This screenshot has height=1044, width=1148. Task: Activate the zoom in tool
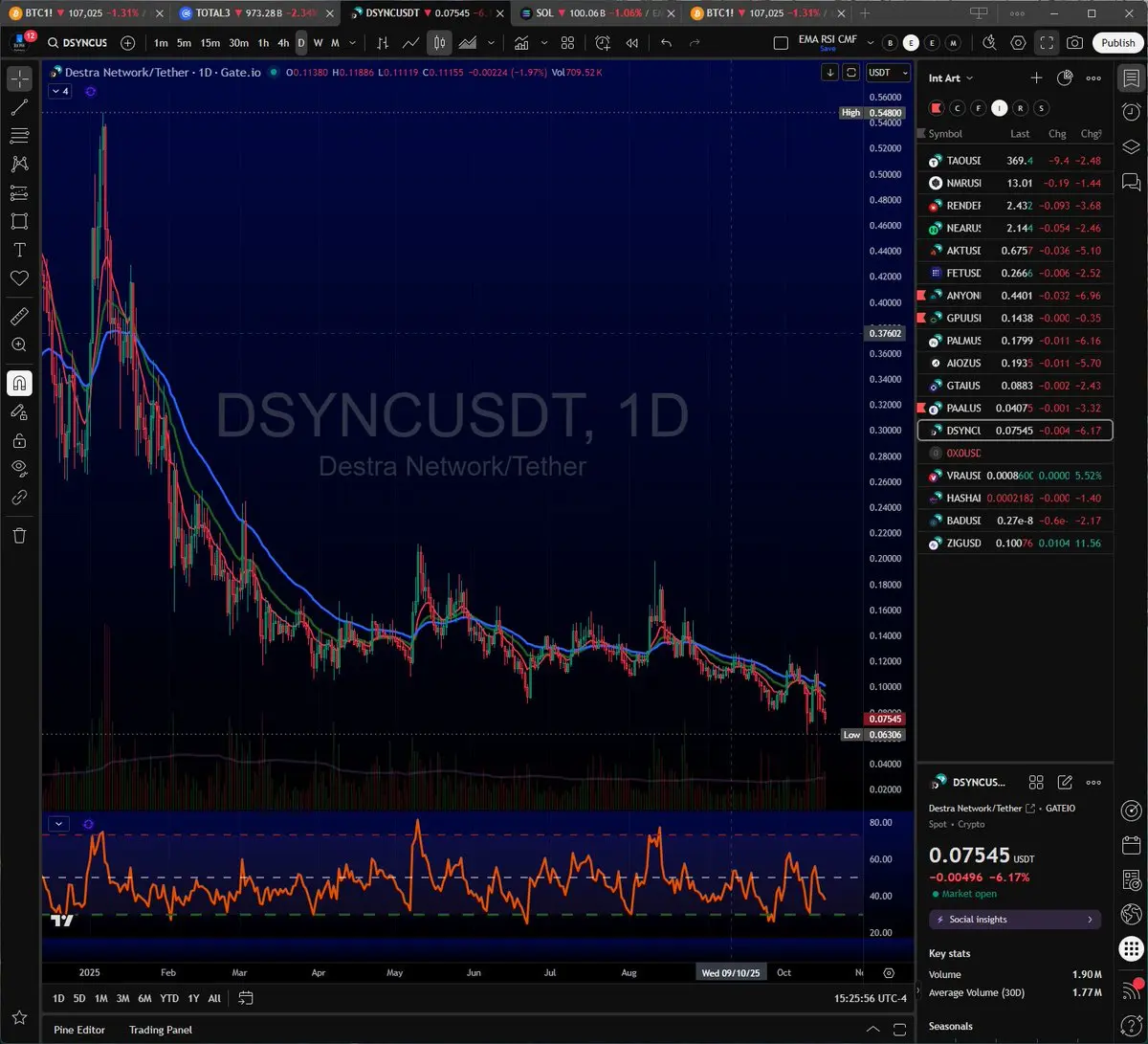[x=19, y=344]
